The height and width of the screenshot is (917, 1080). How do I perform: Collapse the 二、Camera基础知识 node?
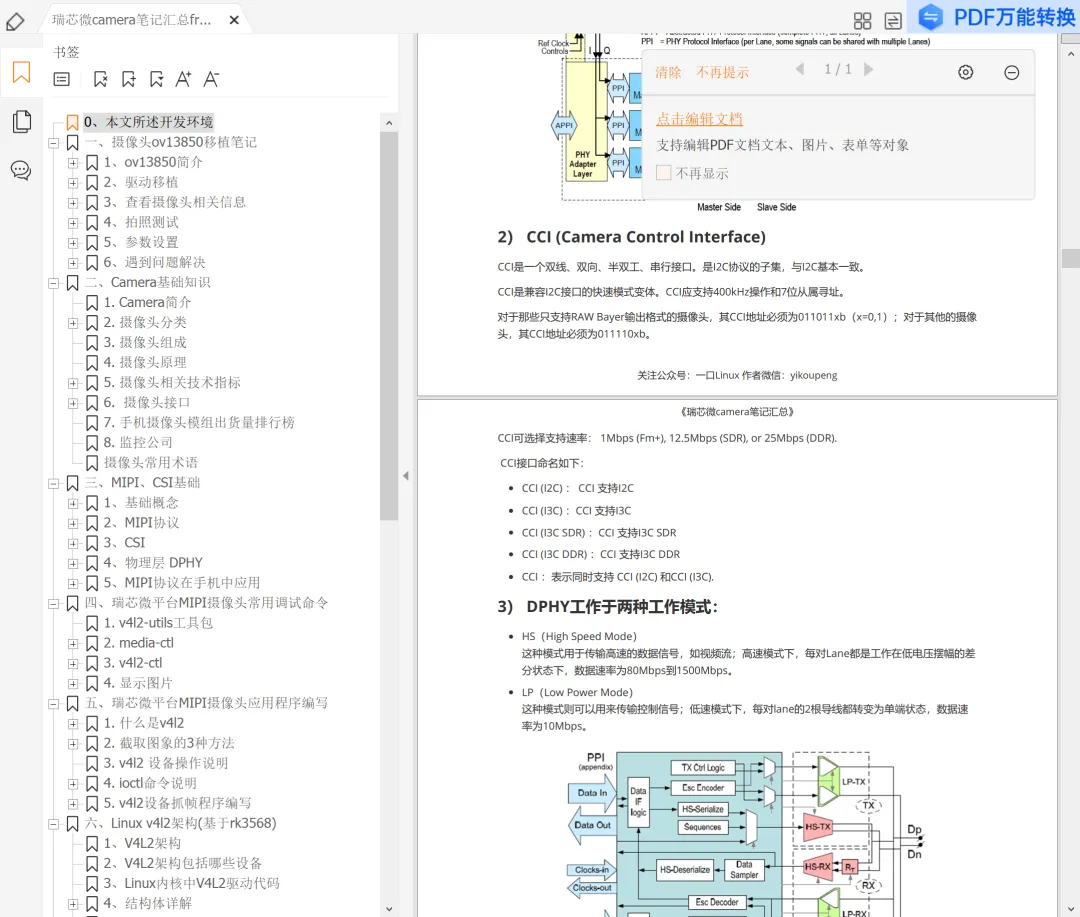[x=53, y=282]
